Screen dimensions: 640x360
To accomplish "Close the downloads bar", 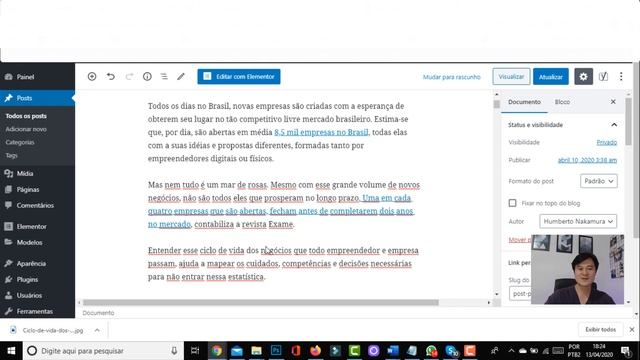I will [x=632, y=329].
